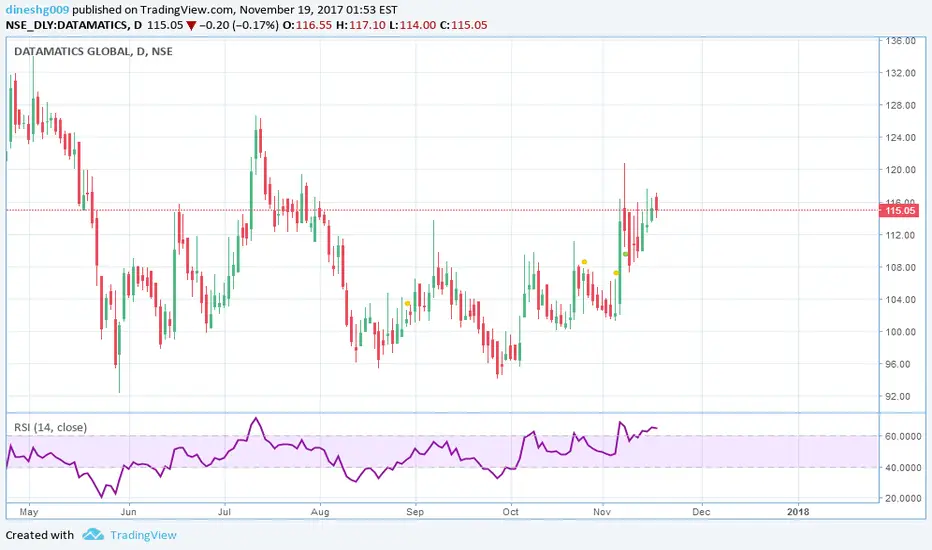Click the TradingView text link at bottom
The image size is (932, 550).
click(x=143, y=535)
